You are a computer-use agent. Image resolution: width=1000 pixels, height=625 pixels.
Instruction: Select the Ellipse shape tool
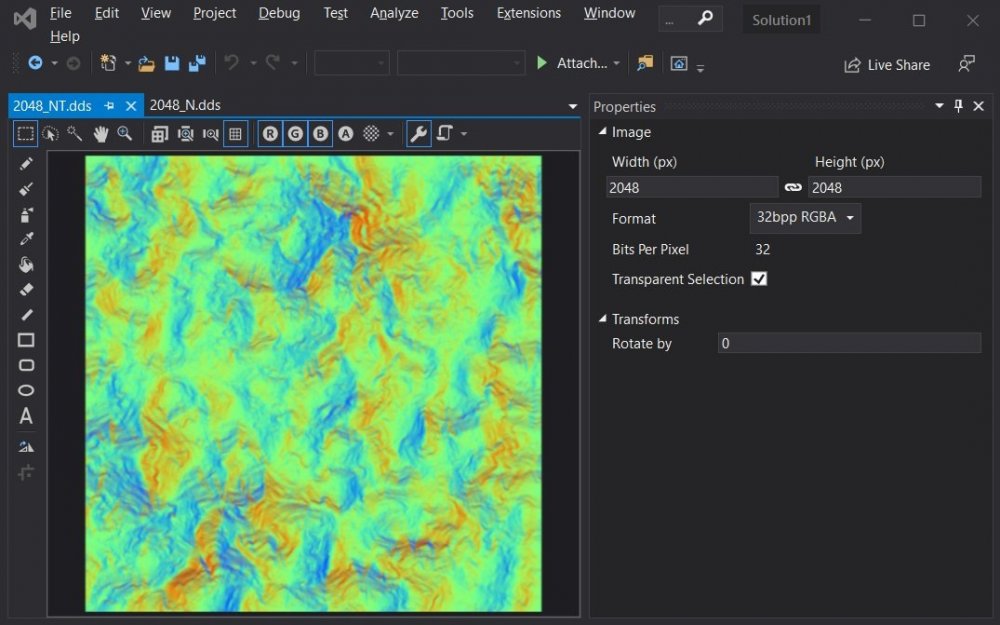pos(26,390)
